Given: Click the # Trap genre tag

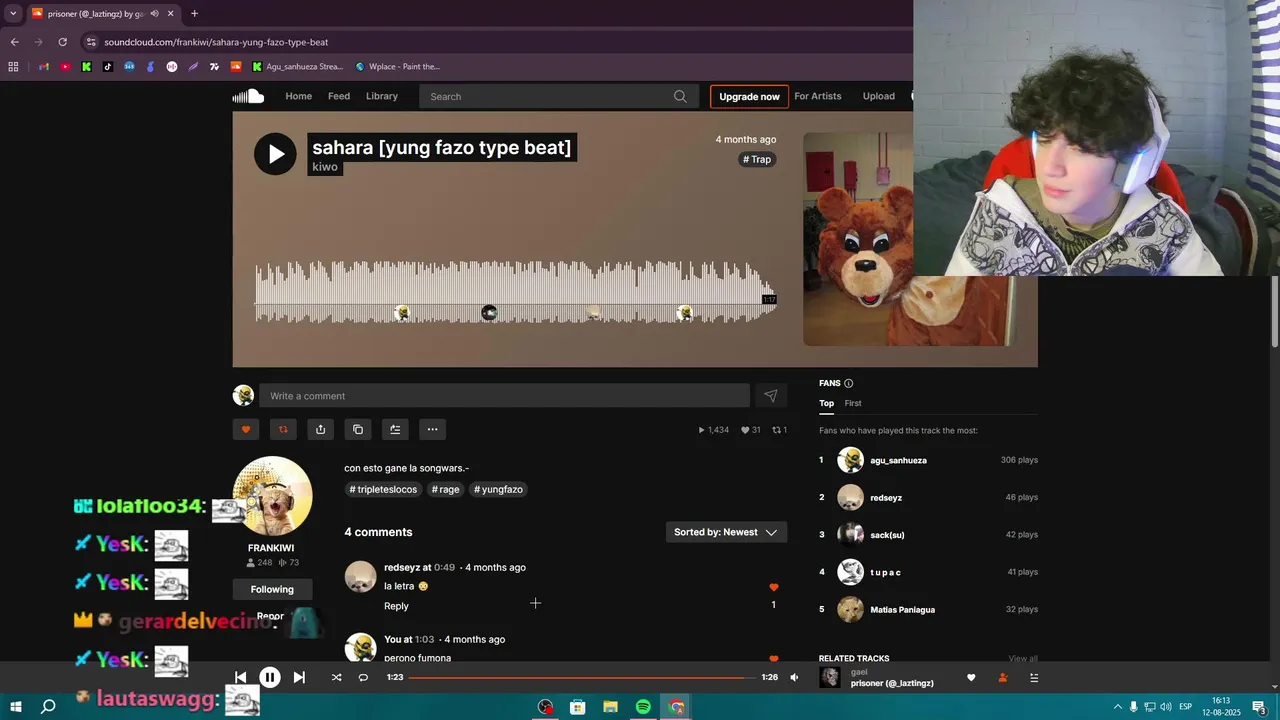Looking at the screenshot, I should [757, 159].
